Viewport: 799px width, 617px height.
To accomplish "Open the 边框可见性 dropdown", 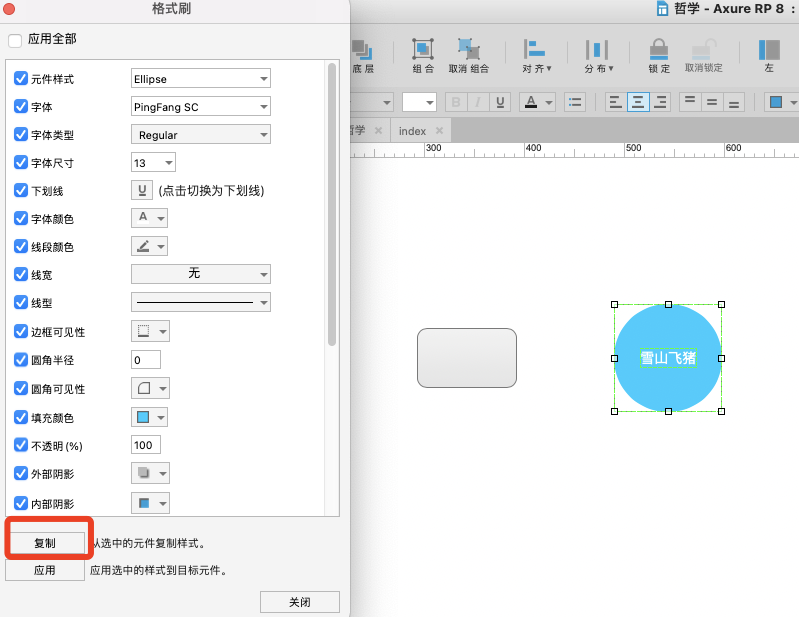I will click(150, 331).
